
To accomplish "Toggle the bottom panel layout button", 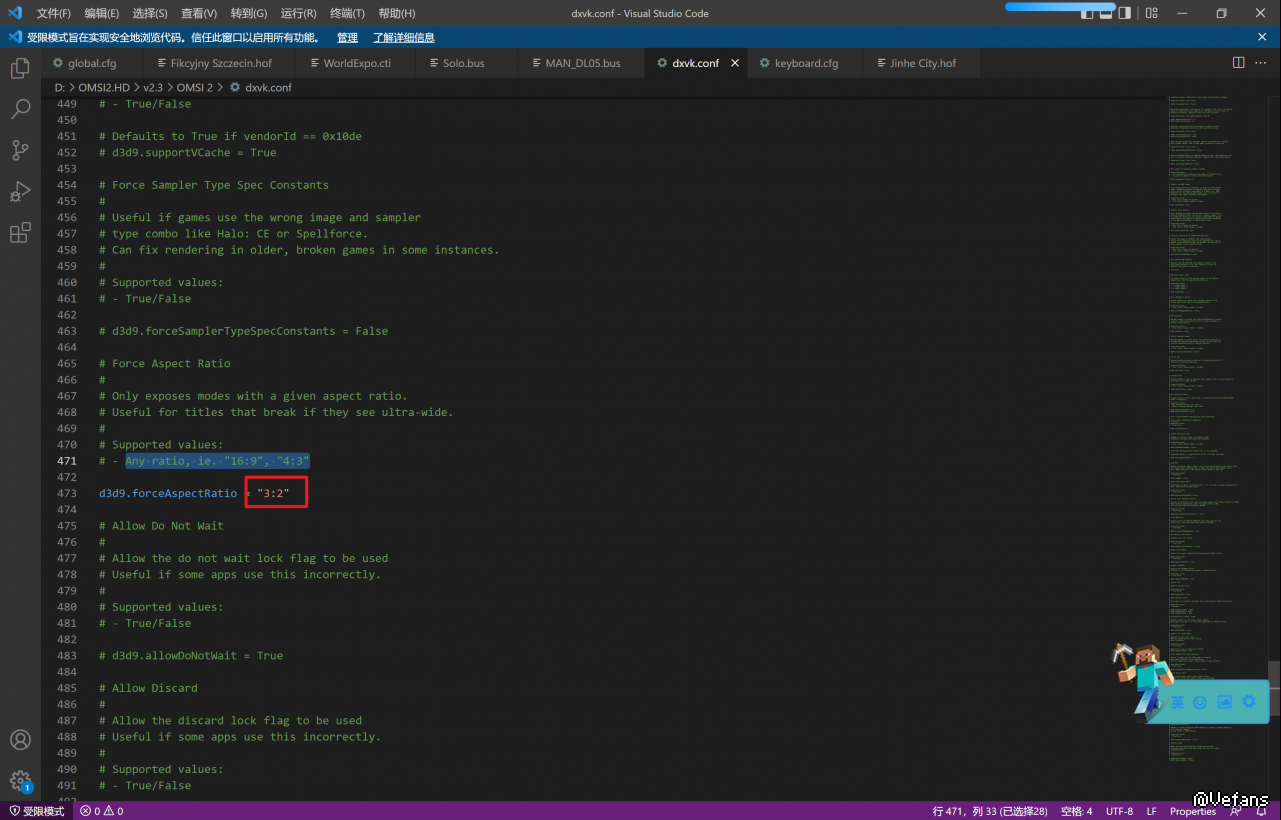I will (x=1106, y=13).
